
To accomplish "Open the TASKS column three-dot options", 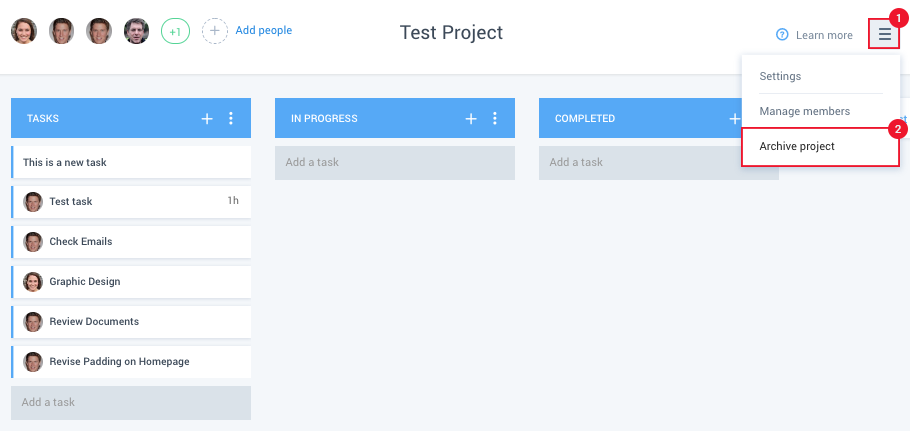I will [x=231, y=118].
